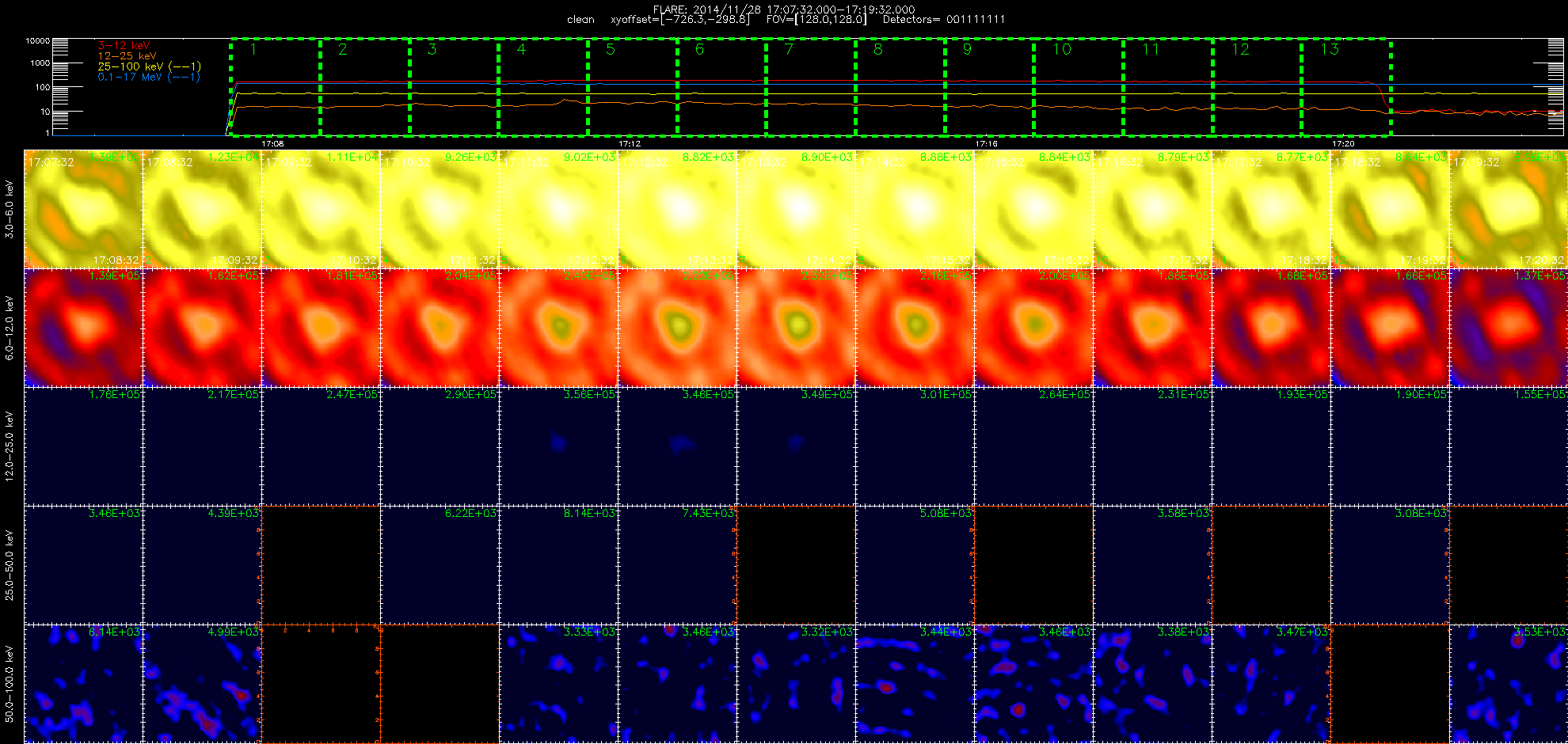Open the 50.0-100.0 keV image labeled 3.44E+03

coord(915,684)
